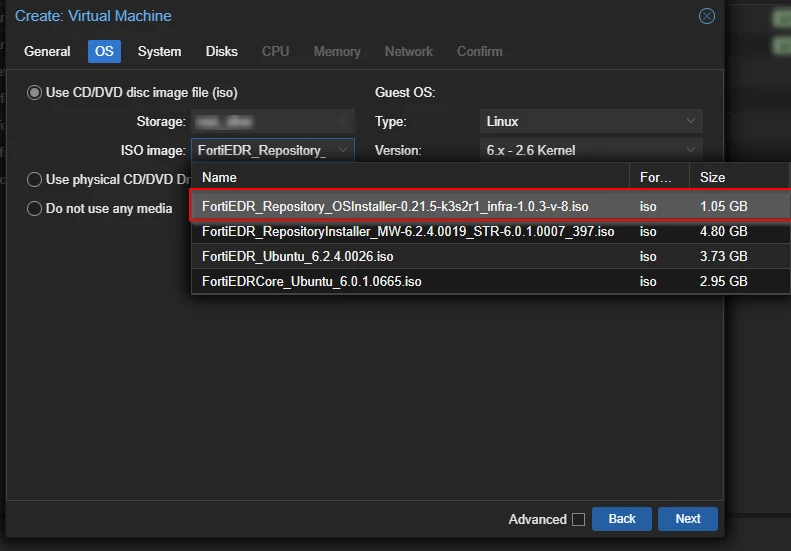Switch to the General tab
The height and width of the screenshot is (551, 791).
(x=47, y=51)
